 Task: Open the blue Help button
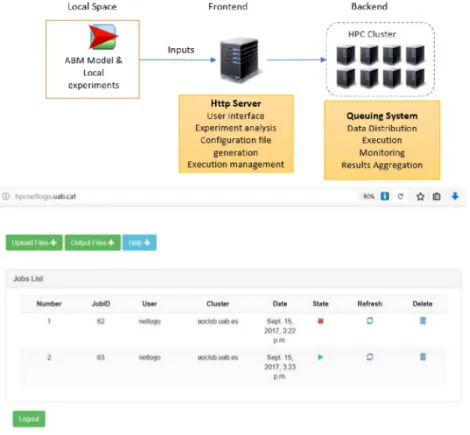click(x=139, y=243)
